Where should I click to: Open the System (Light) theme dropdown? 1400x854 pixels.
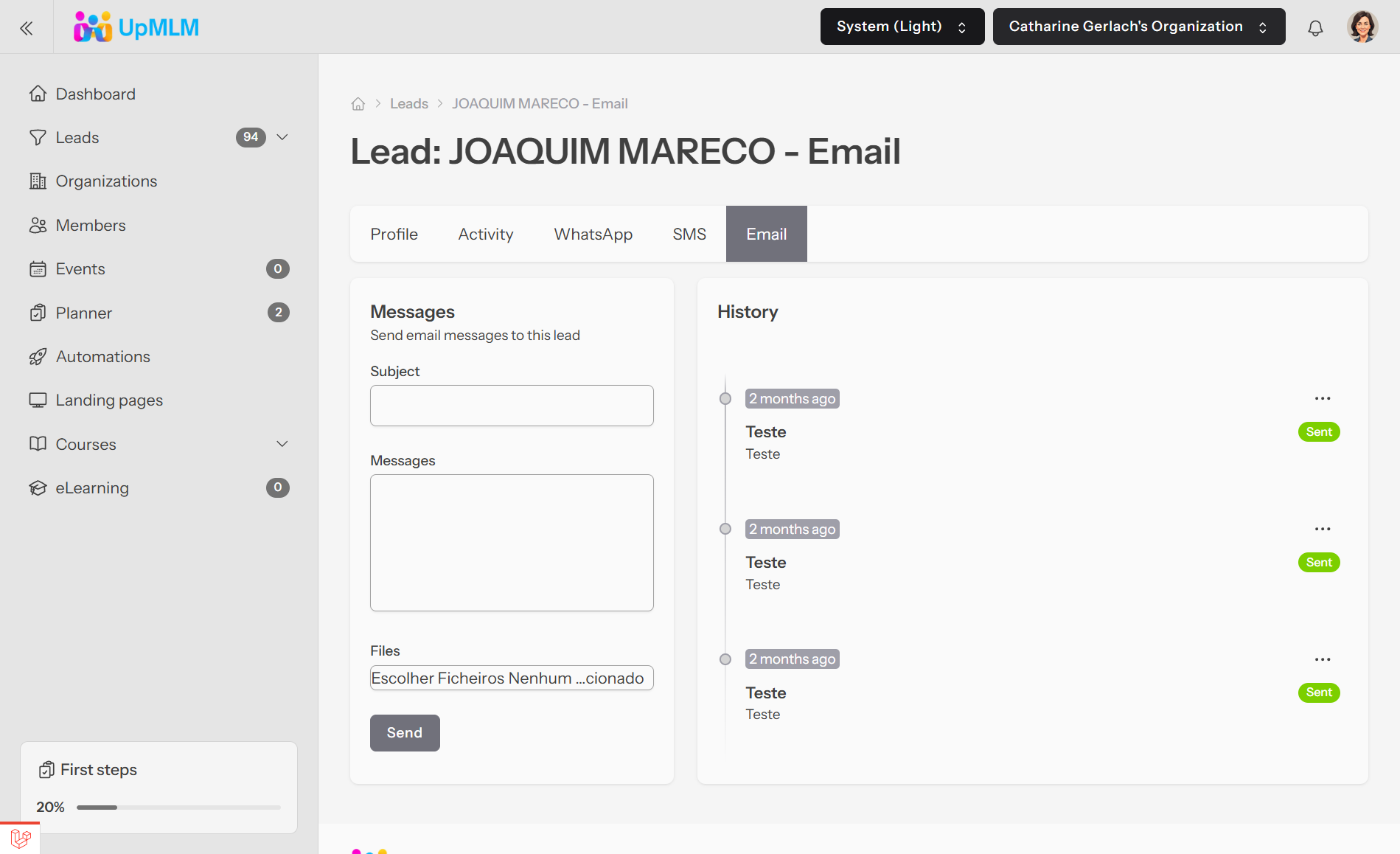[x=902, y=27]
